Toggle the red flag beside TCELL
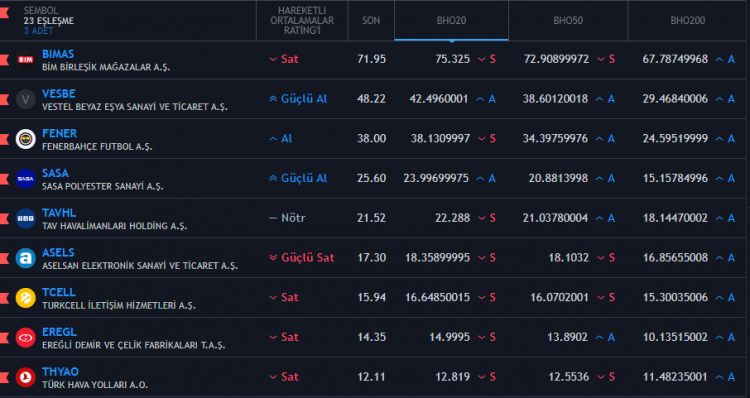This screenshot has width=750, height=398. (4, 298)
